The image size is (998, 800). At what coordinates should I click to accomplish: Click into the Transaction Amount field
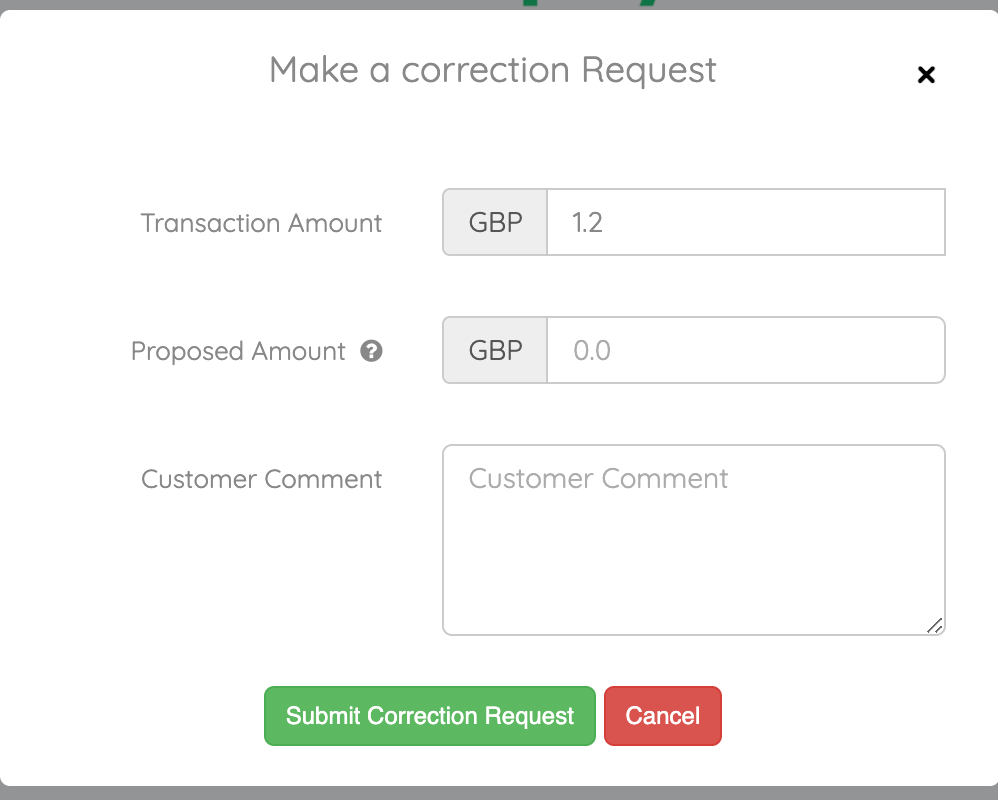[x=745, y=222]
